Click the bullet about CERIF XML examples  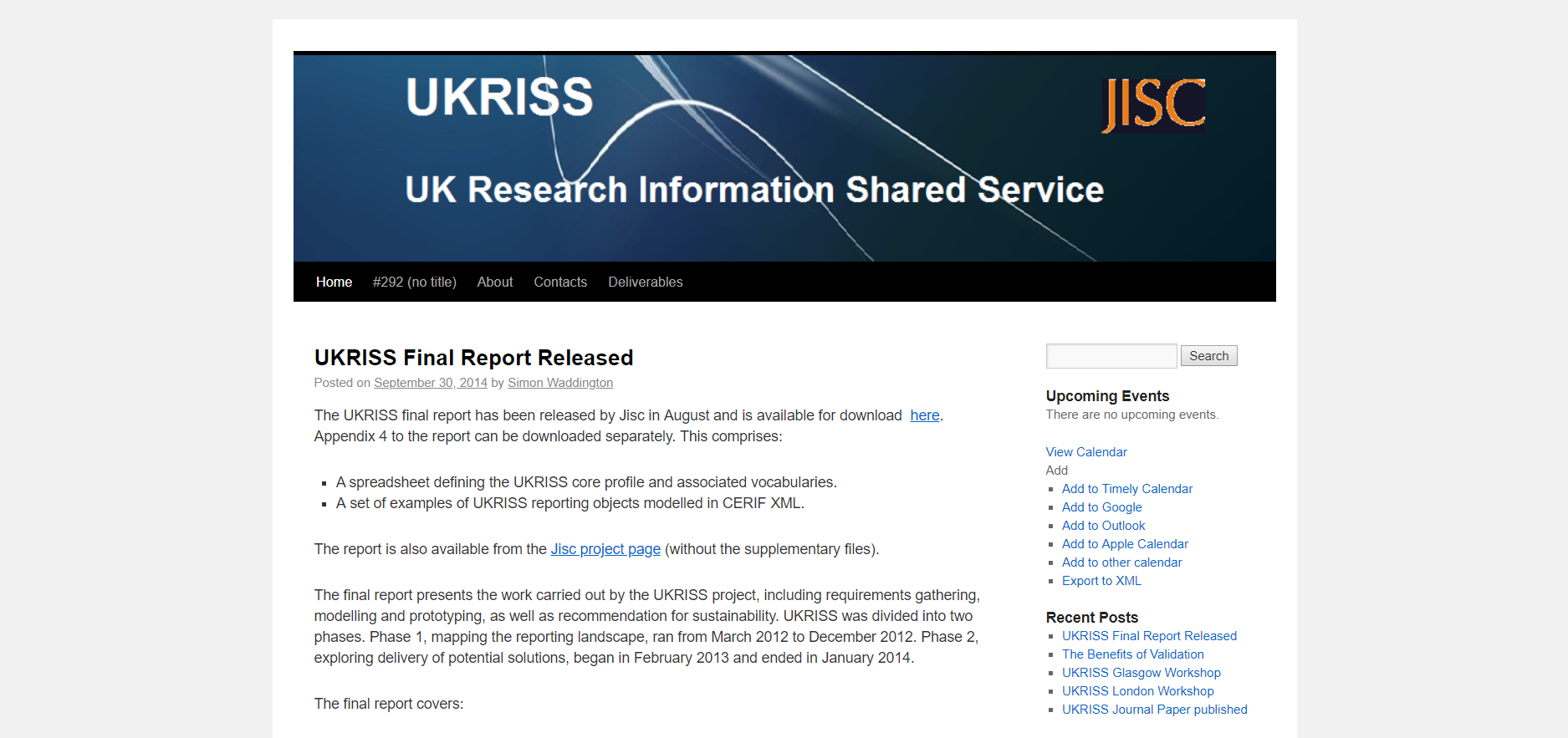click(x=570, y=503)
